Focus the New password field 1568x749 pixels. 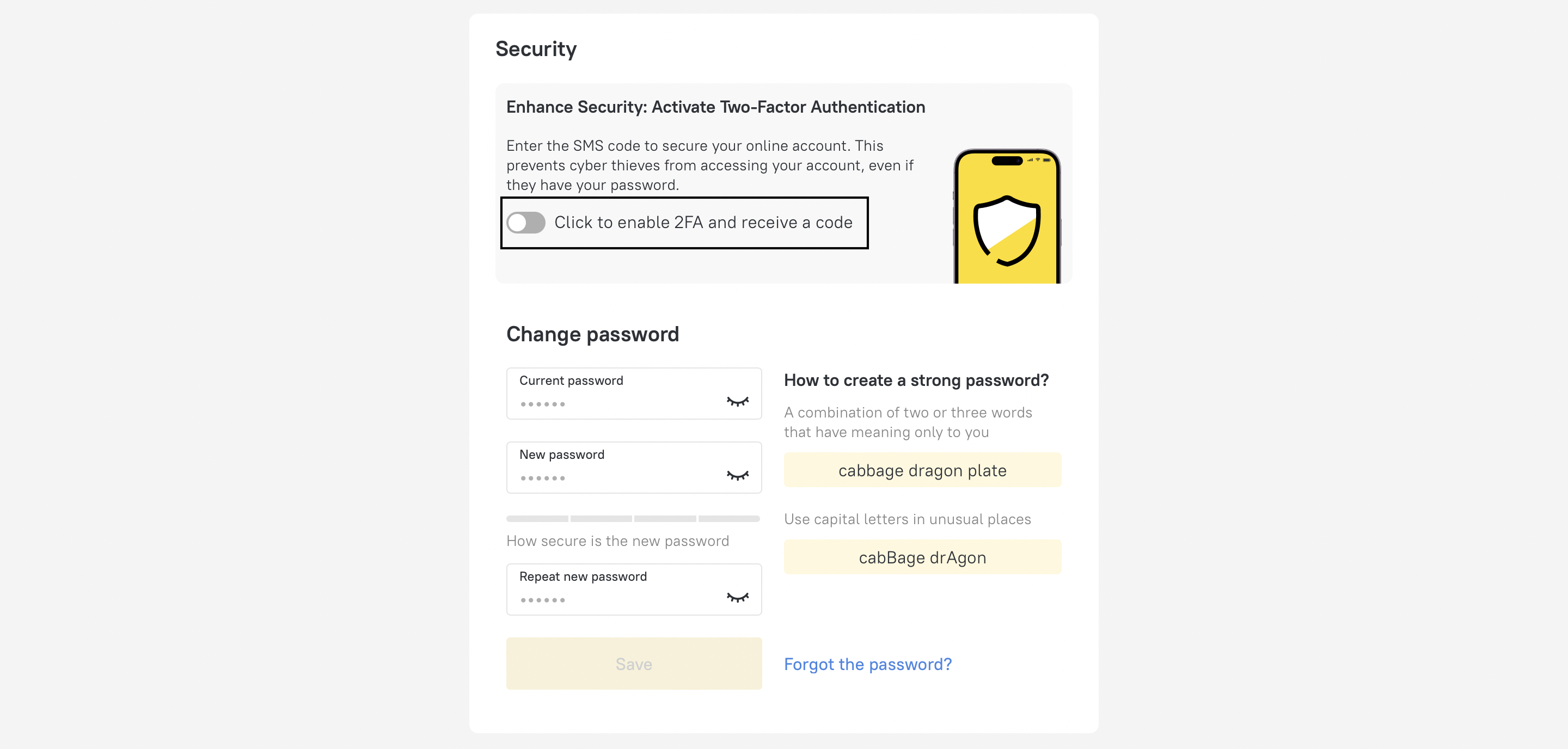tap(615, 476)
